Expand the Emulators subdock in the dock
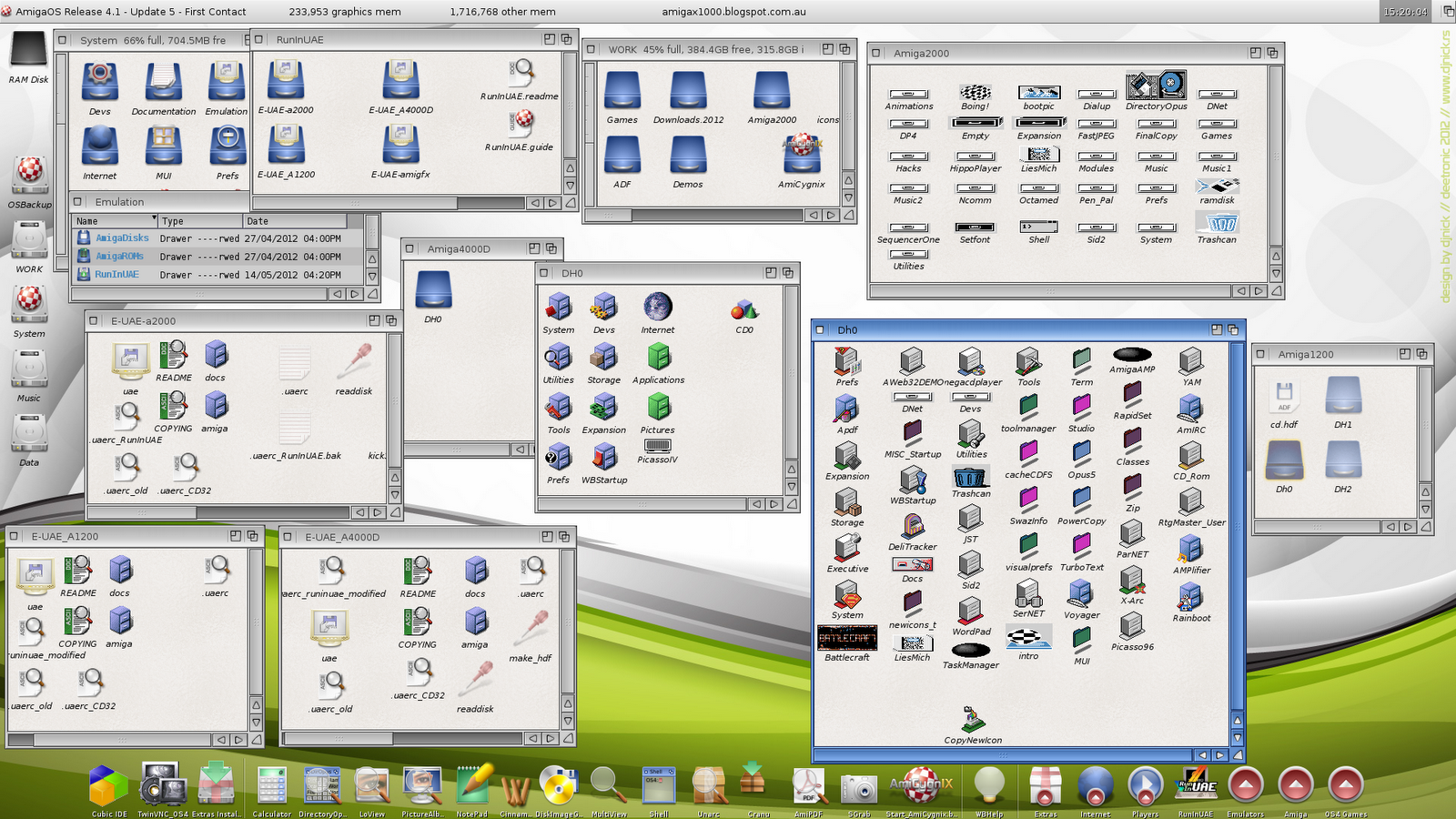The height and width of the screenshot is (819, 1456). point(1246,786)
